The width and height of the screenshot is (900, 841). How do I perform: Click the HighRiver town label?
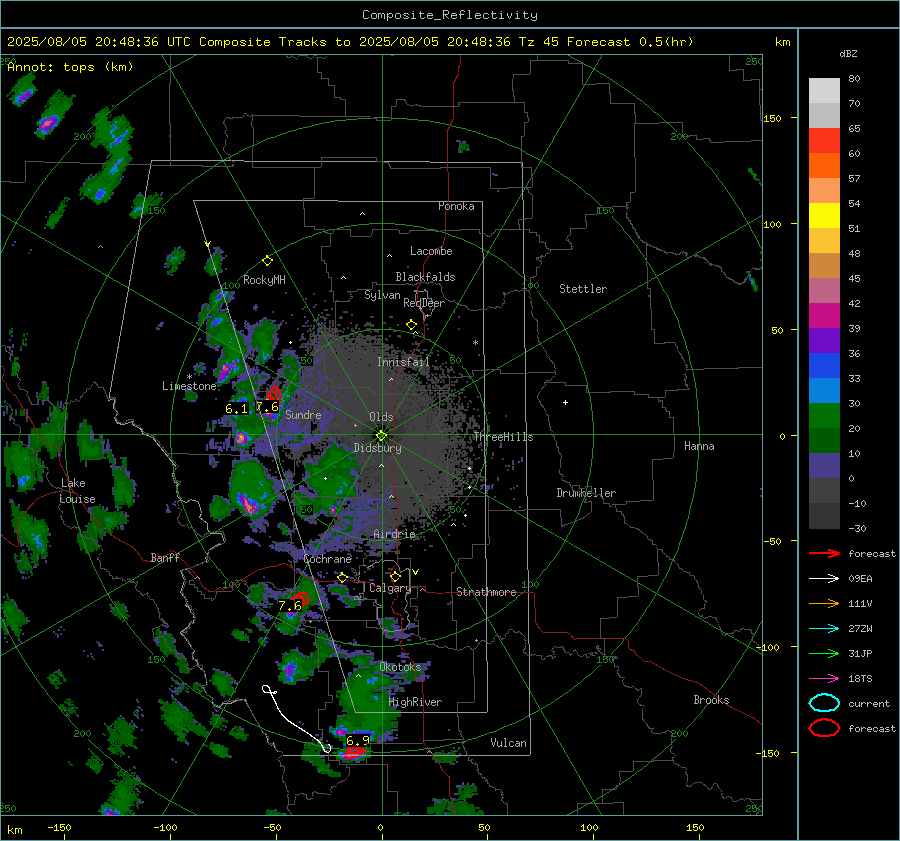[415, 702]
